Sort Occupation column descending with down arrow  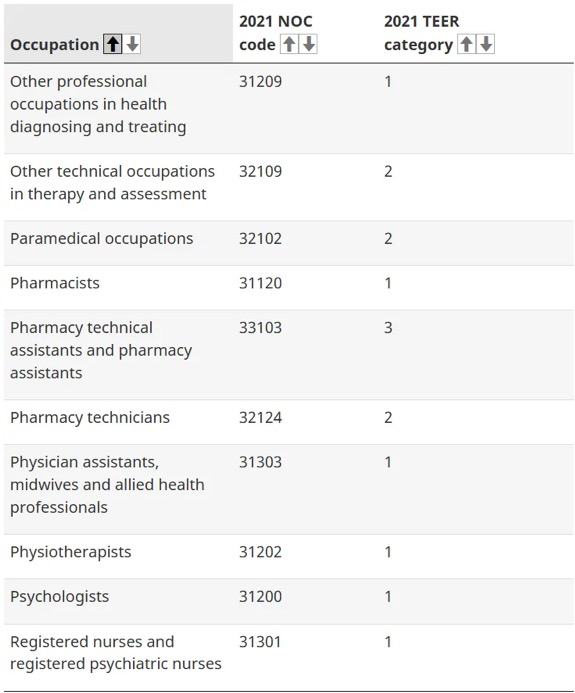point(132,44)
